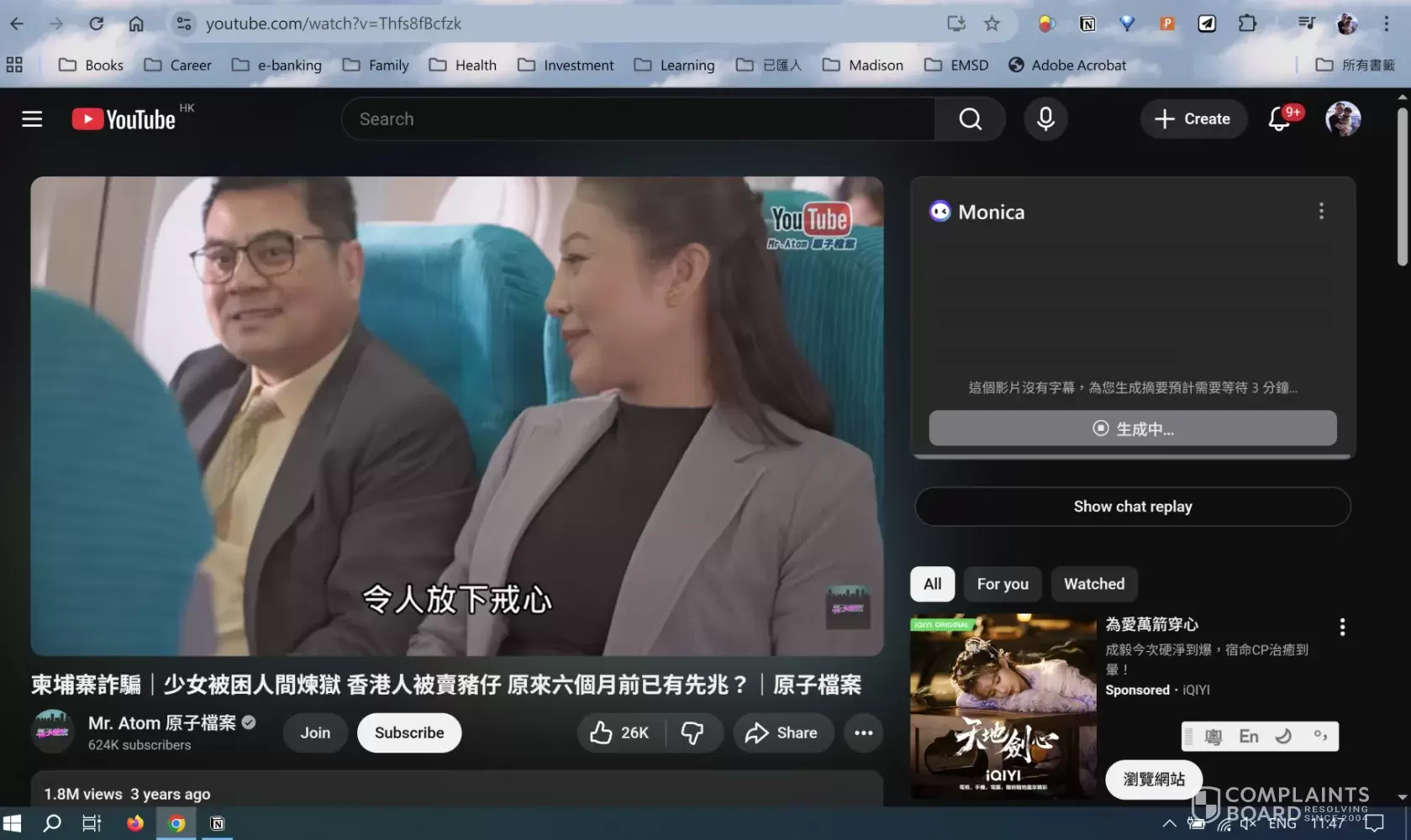Image resolution: width=1411 pixels, height=840 pixels.
Task: Toggle the Subscribe button for Mr. Atom
Action: click(408, 732)
